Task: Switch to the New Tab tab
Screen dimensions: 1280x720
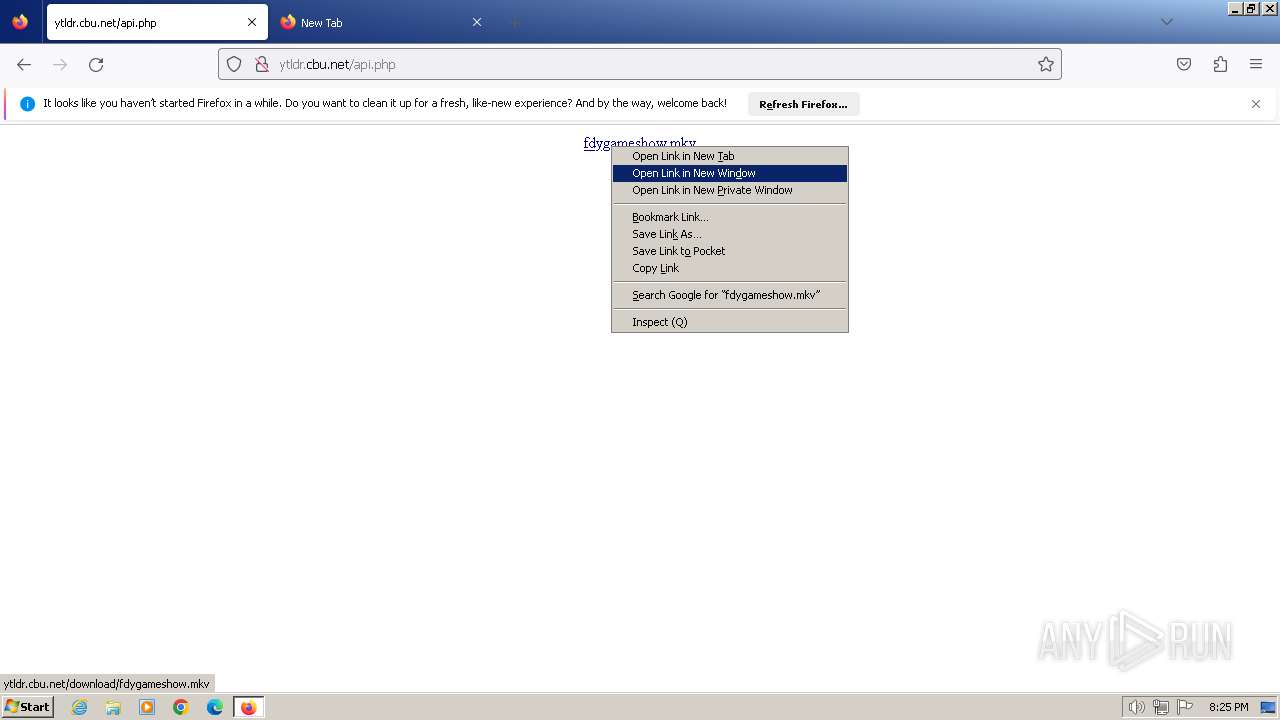Action: 382,22
